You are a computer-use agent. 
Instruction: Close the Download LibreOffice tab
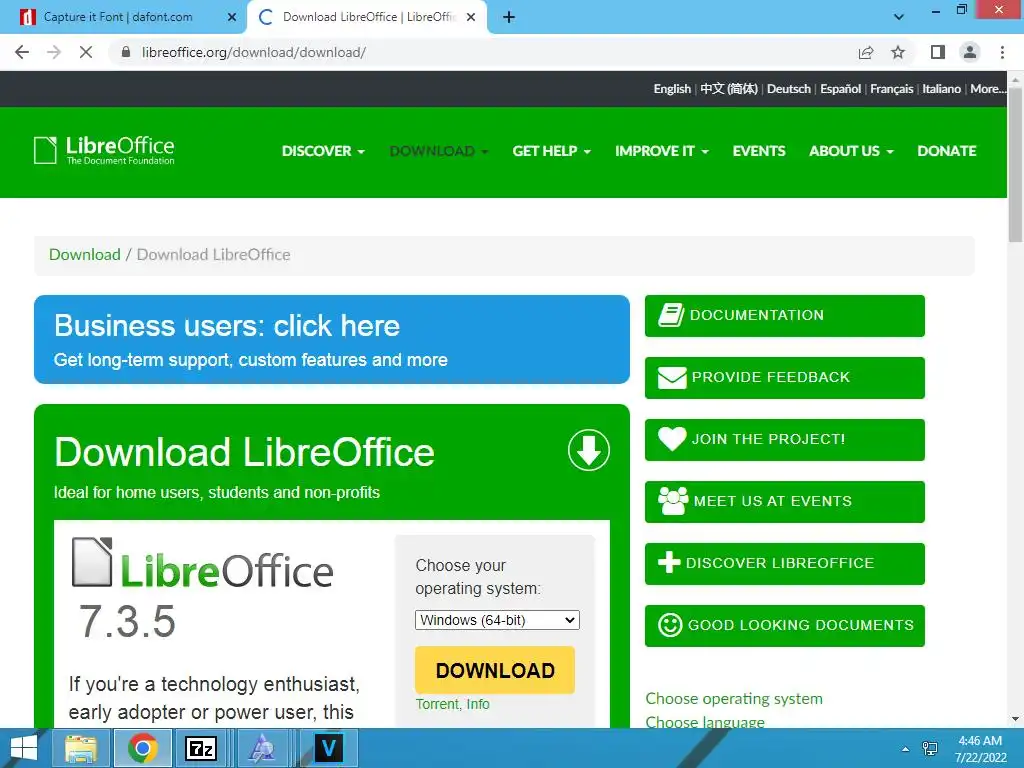point(471,17)
